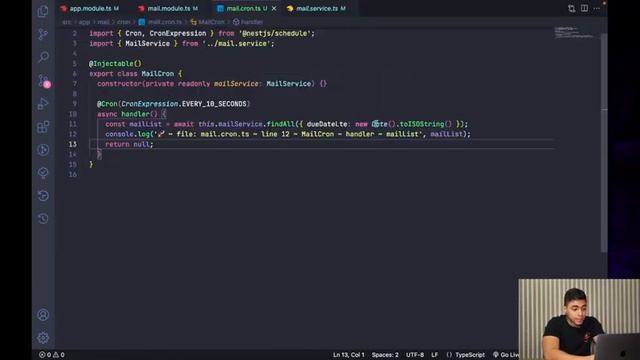Click the vertical editor scrollbar
640x360 pixels.
[604, 143]
